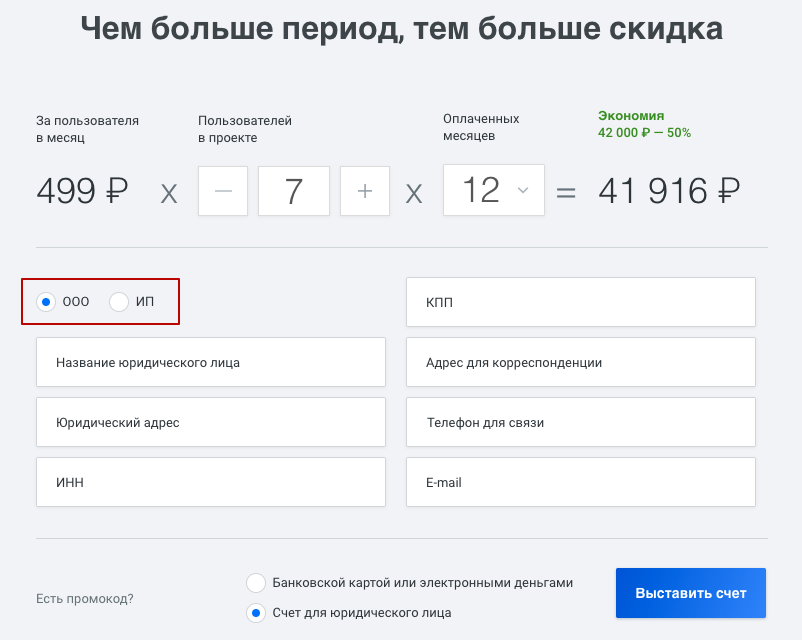The image size is (802, 640).
Task: Click the E-mail input field
Action: click(x=581, y=482)
